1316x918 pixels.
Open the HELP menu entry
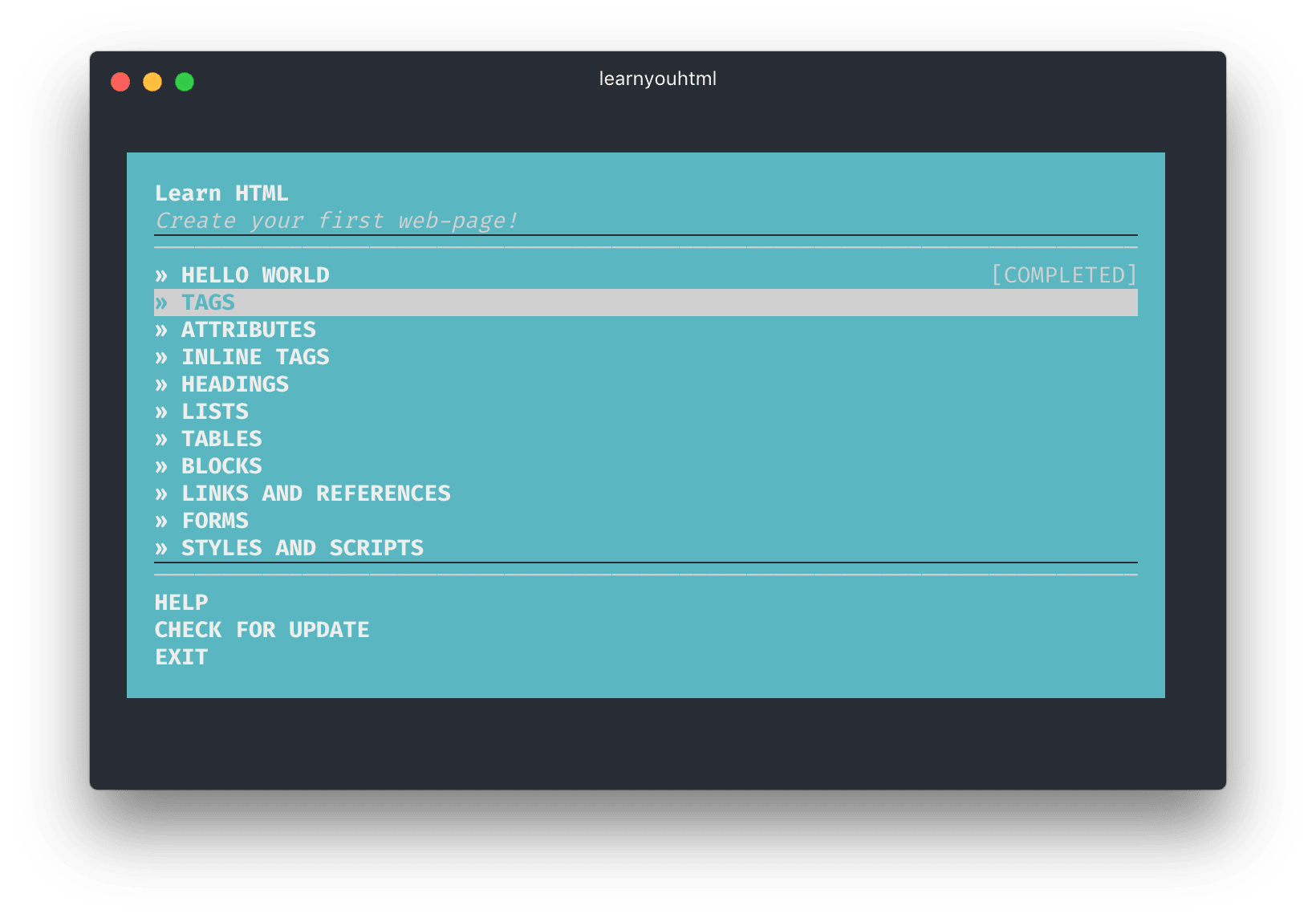(x=181, y=603)
